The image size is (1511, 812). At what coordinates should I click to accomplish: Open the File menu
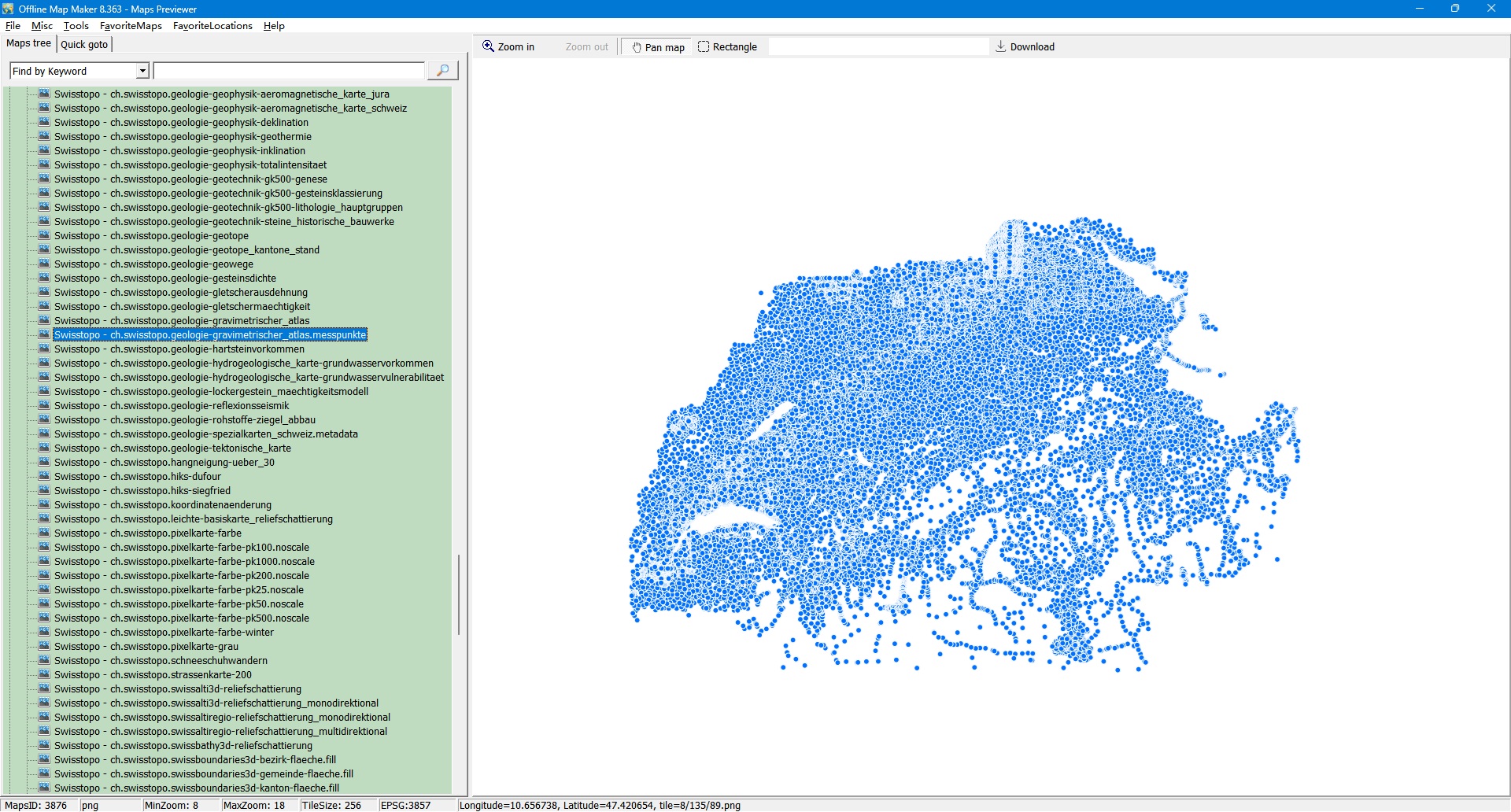(x=13, y=26)
